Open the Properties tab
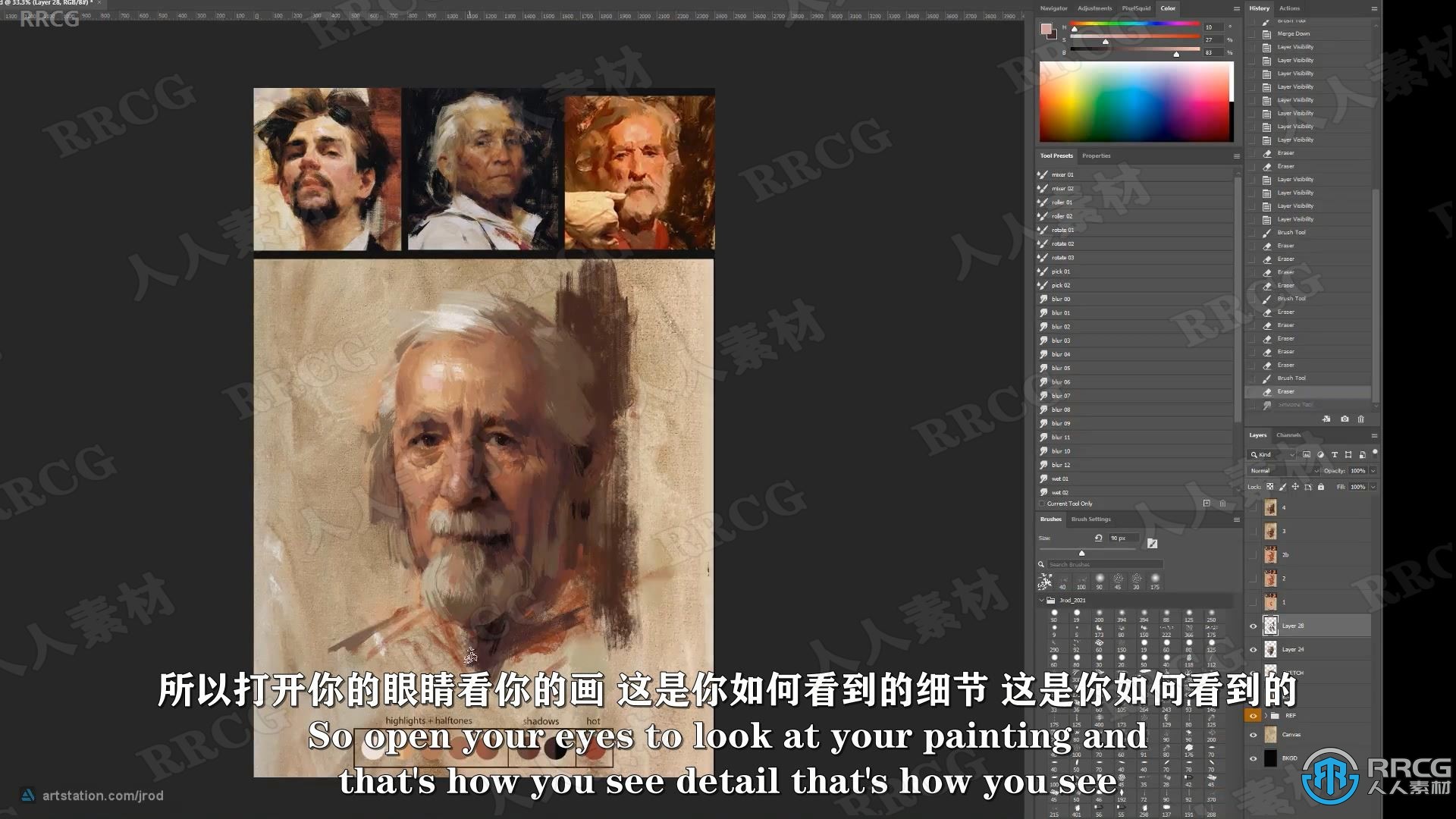Image resolution: width=1456 pixels, height=819 pixels. pyautogui.click(x=1096, y=155)
